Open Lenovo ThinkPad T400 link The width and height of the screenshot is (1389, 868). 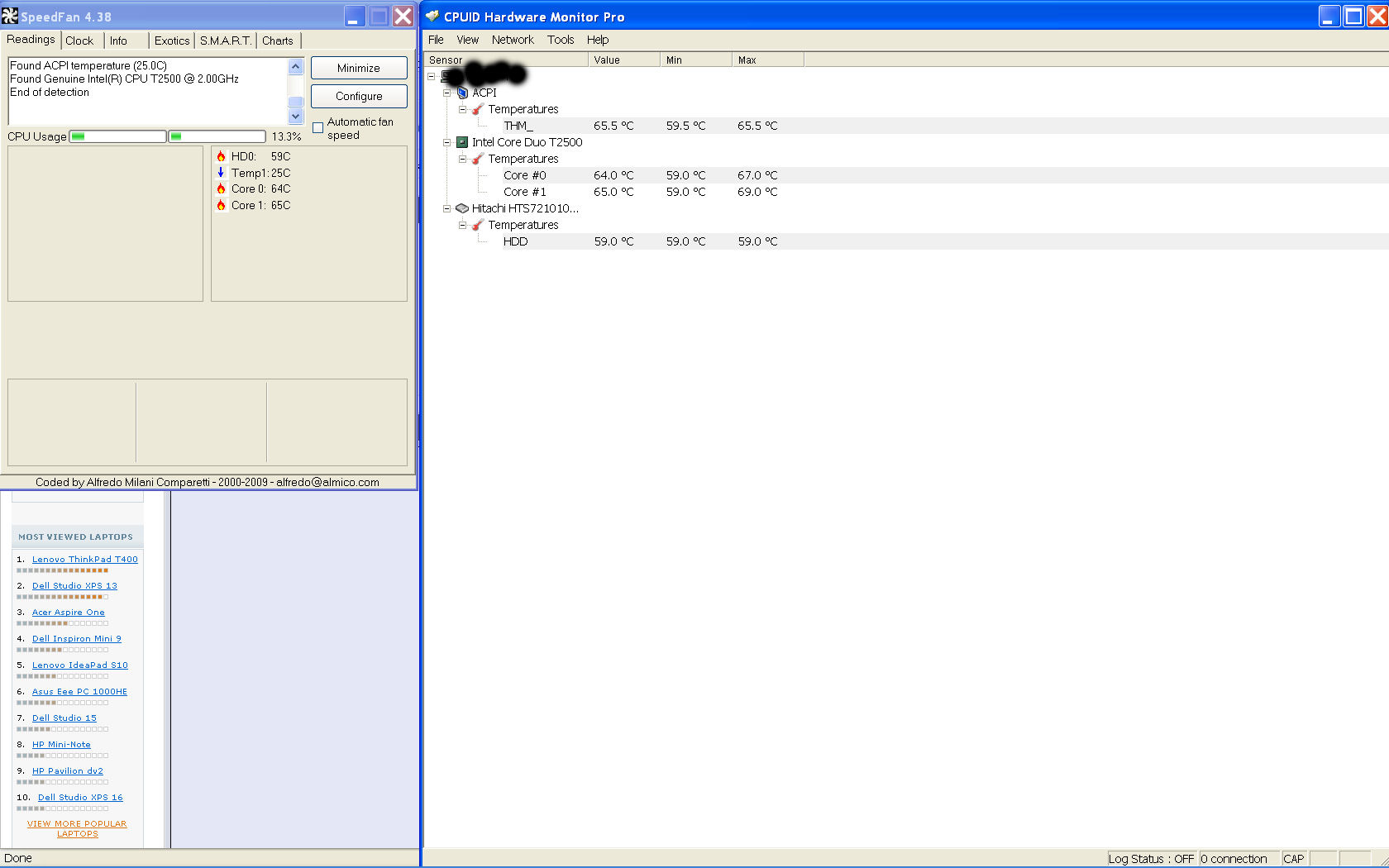pyautogui.click(x=85, y=560)
